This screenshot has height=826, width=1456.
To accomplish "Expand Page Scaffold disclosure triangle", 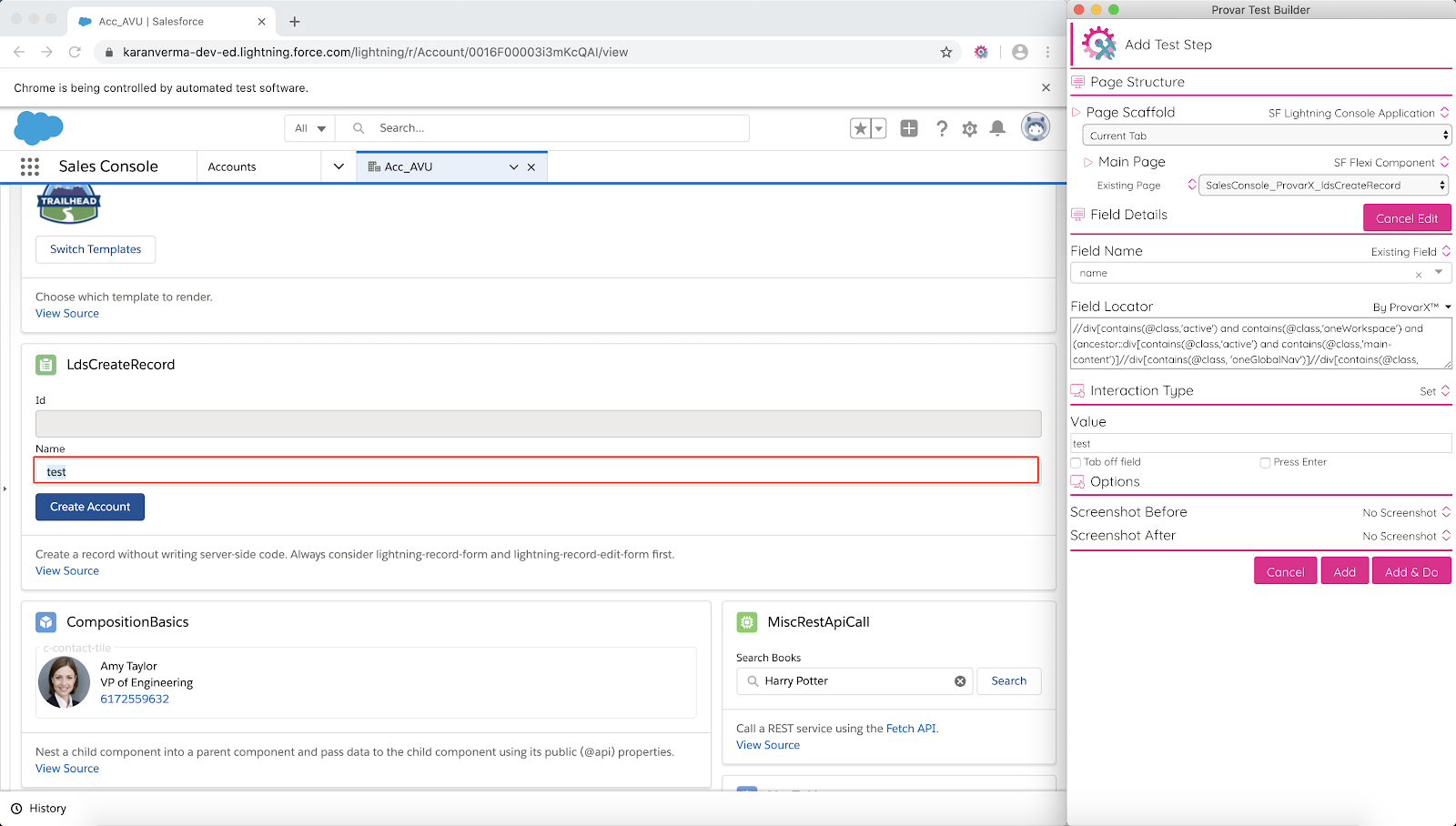I will click(1077, 112).
